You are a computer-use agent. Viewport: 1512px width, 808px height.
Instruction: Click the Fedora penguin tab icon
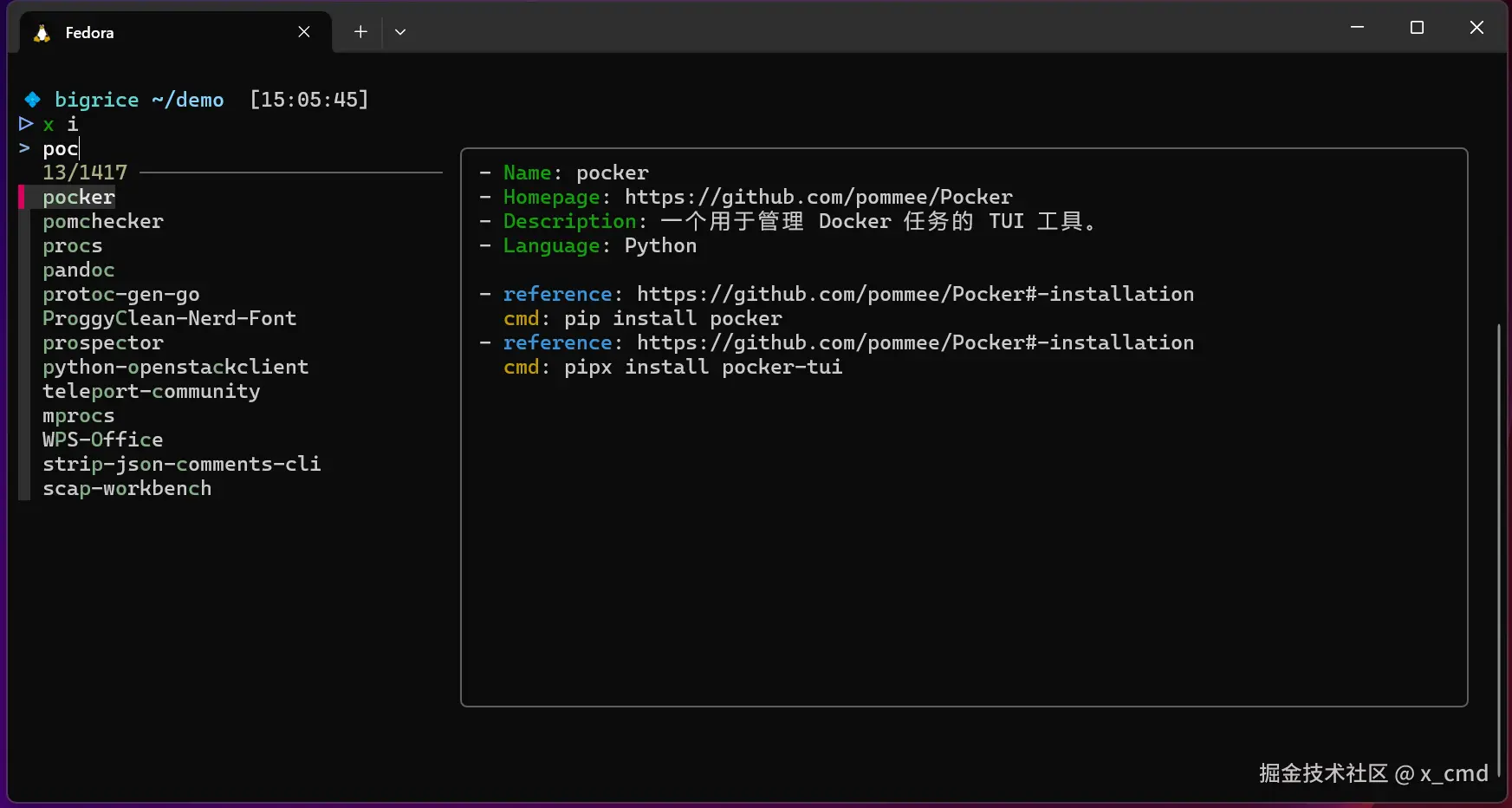(42, 33)
